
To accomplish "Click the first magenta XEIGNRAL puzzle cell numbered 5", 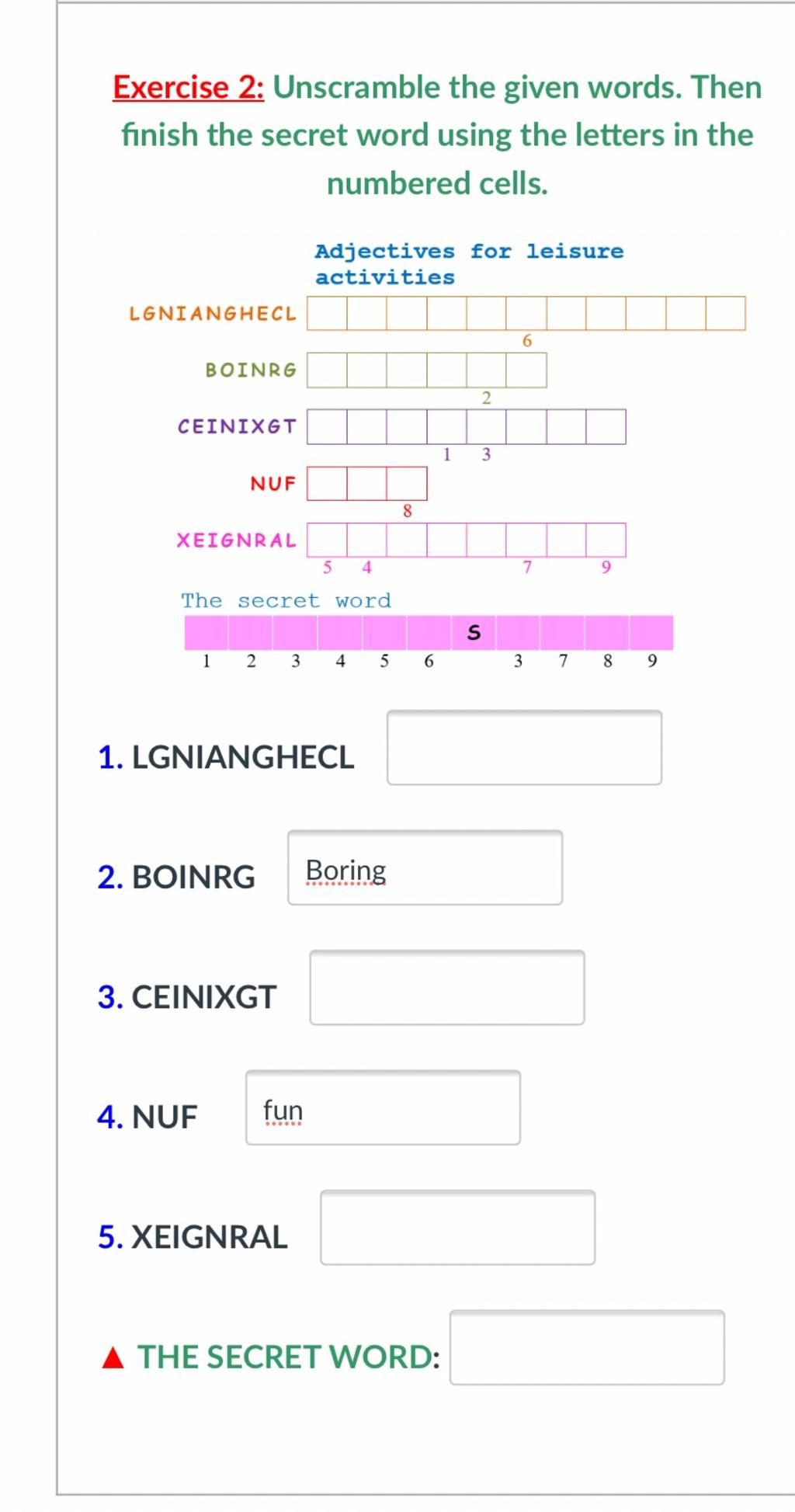I will coord(327,540).
